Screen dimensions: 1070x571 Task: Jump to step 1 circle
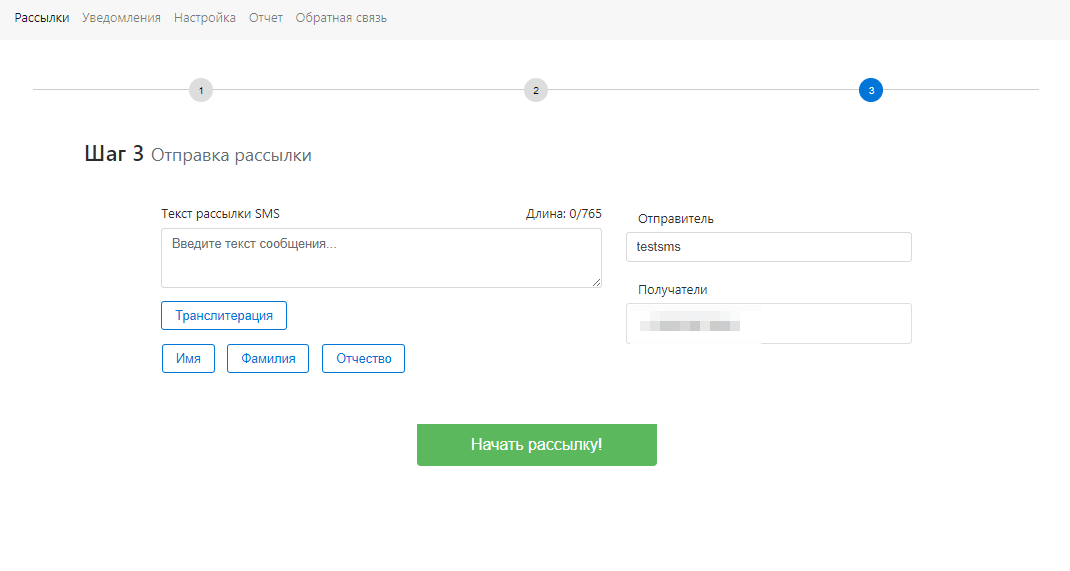coord(201,90)
